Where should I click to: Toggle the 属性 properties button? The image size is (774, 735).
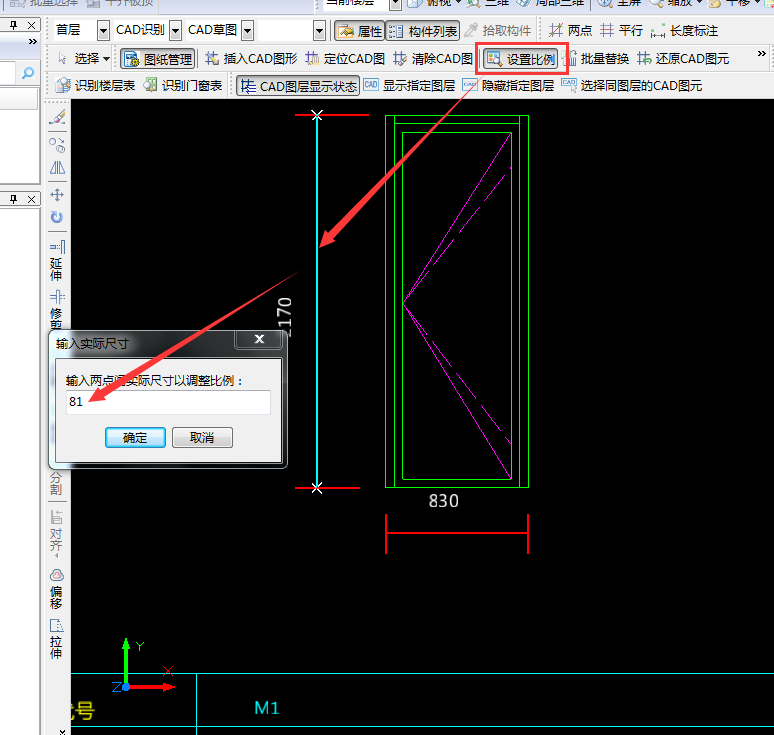click(x=359, y=31)
